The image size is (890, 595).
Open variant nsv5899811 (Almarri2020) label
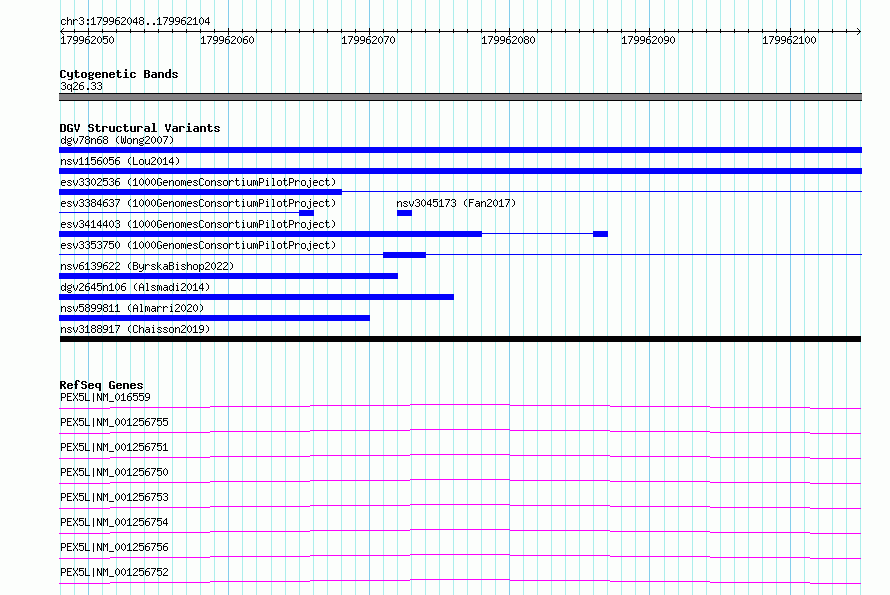tap(132, 308)
